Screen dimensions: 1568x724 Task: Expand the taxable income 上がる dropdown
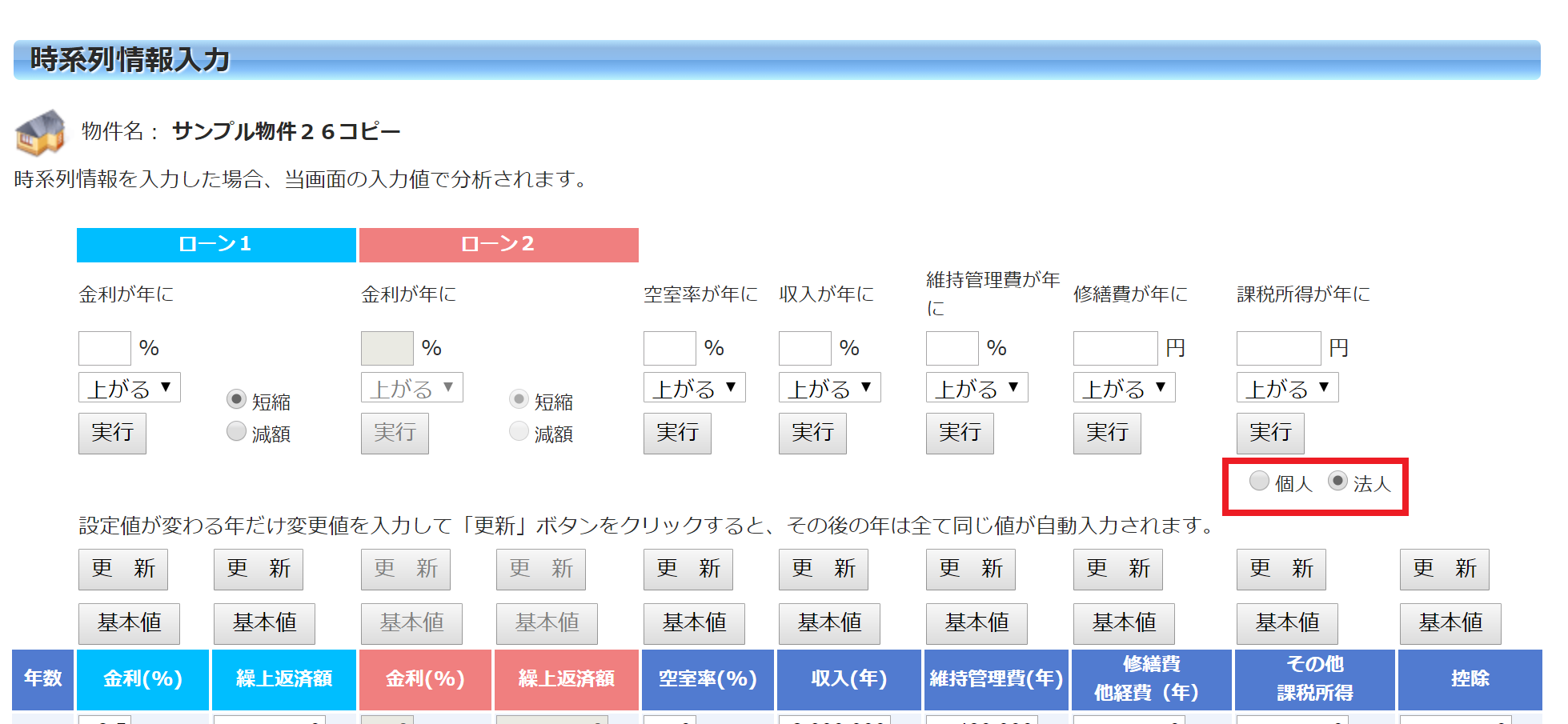click(x=1287, y=388)
